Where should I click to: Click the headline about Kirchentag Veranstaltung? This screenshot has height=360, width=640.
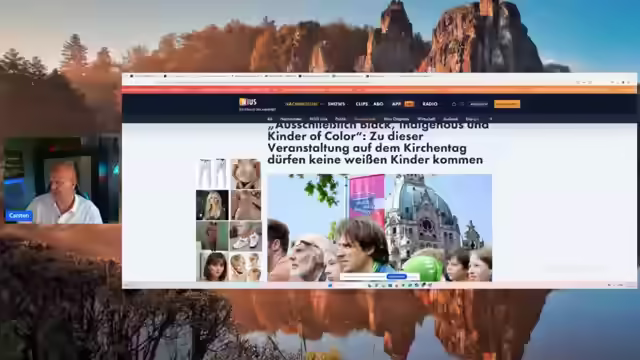[x=378, y=144]
